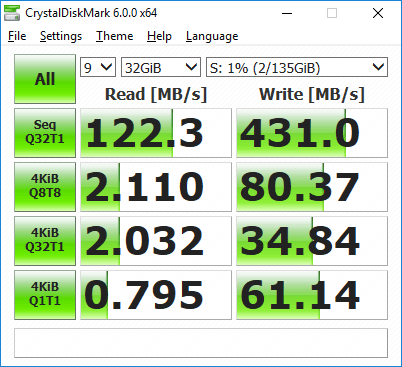This screenshot has width=402, height=367.
Task: Open the Theme menu
Action: tap(114, 36)
